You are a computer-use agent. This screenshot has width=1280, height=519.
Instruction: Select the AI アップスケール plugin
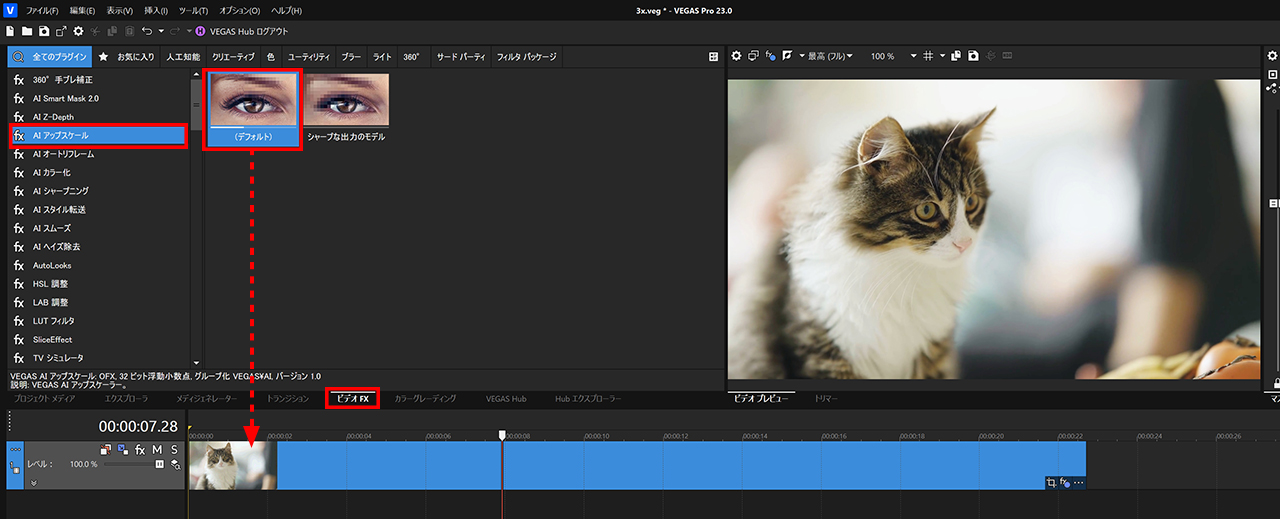(x=98, y=135)
